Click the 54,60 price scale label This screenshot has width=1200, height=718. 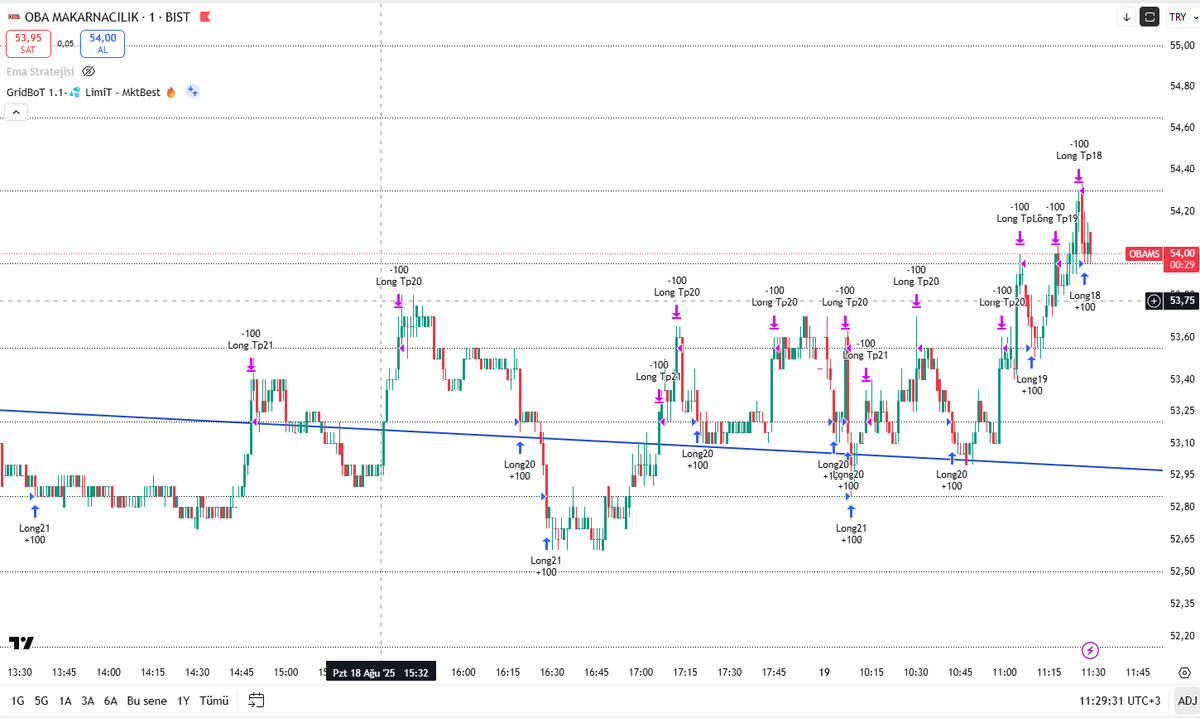point(1182,127)
